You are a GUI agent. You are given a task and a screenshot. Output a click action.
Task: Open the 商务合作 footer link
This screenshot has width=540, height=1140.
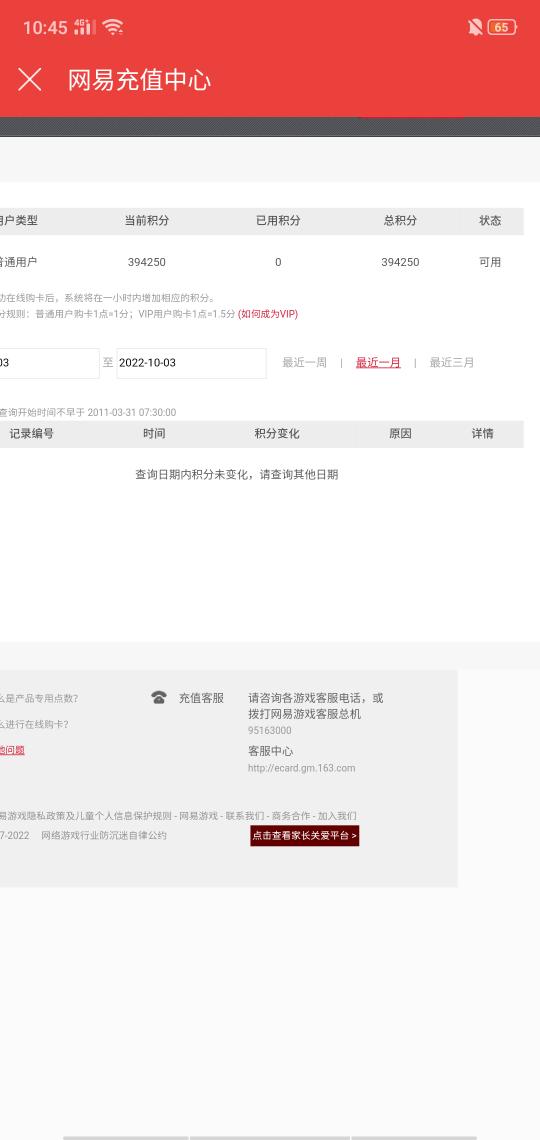291,816
